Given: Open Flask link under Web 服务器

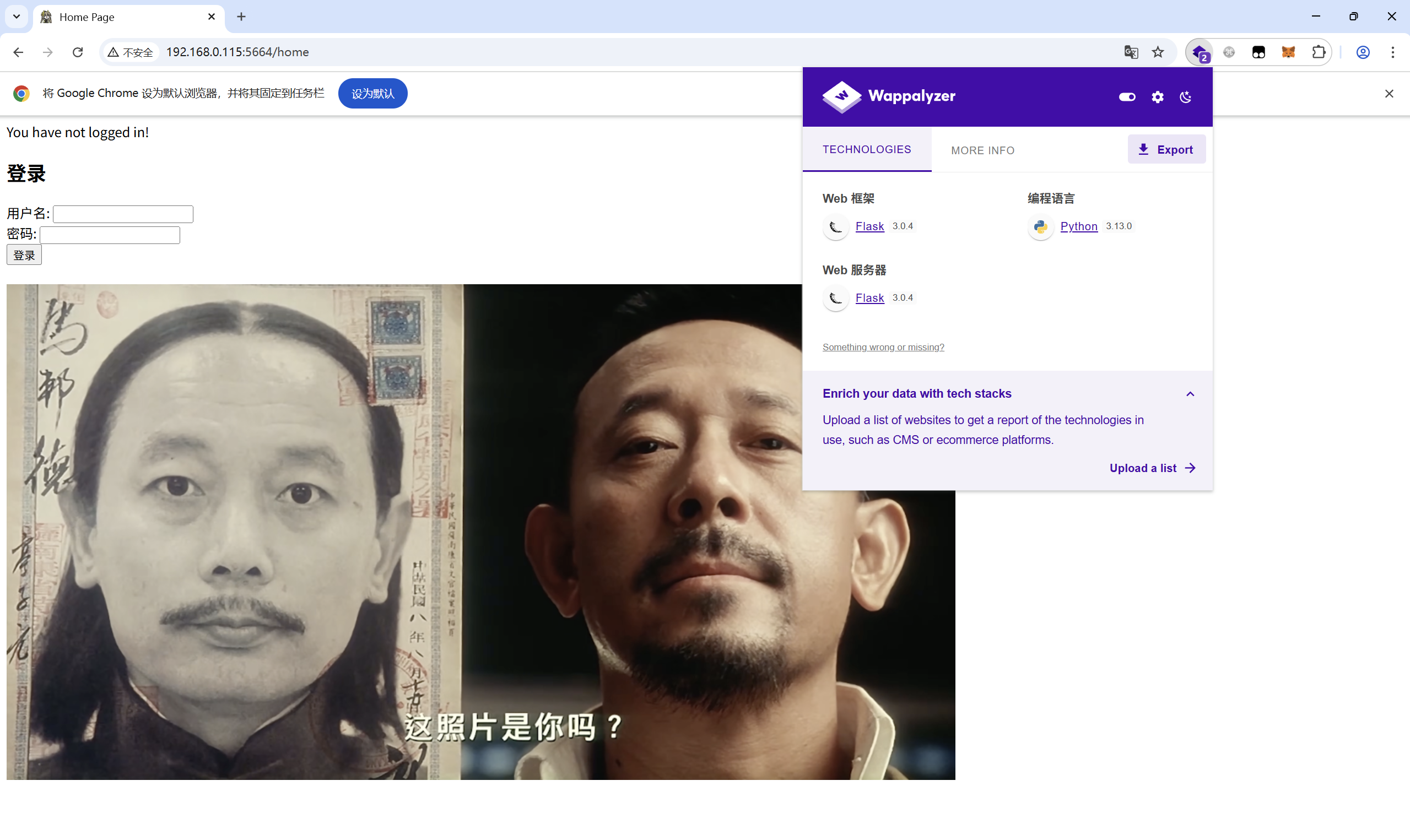Looking at the screenshot, I should [x=869, y=298].
